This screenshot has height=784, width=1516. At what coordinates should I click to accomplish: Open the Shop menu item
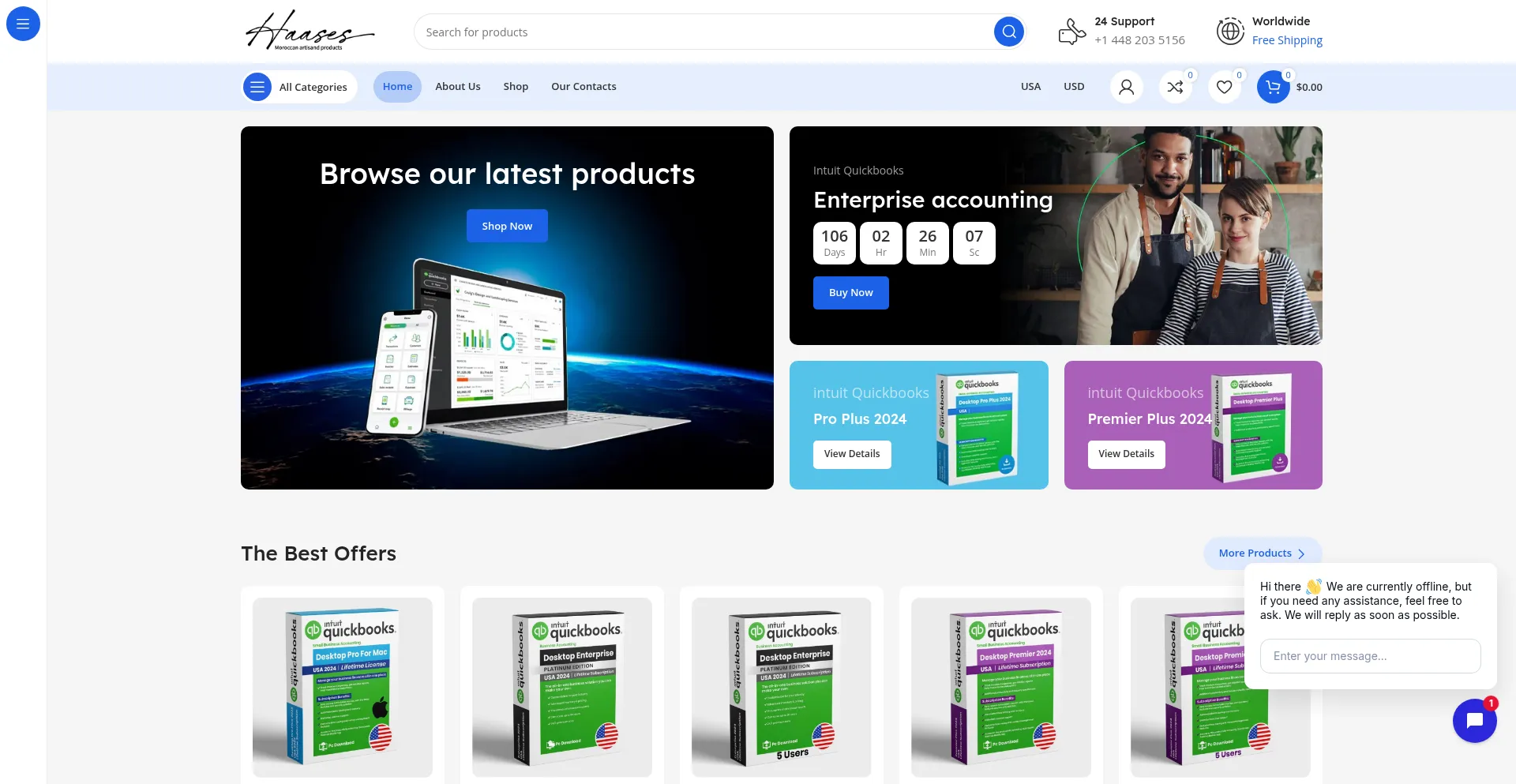point(516,87)
